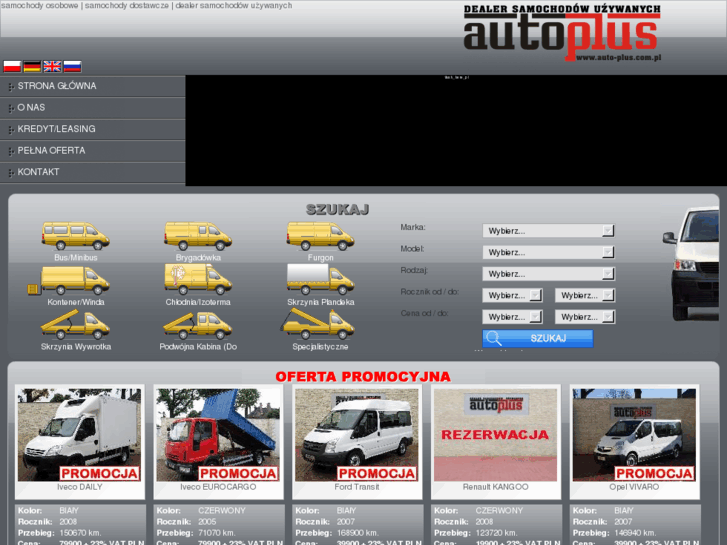The image size is (727, 545).
Task: Click the Ford Transit title link
Action: 357,487
